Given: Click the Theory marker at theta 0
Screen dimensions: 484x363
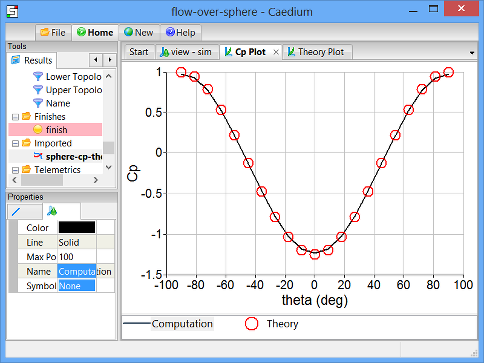Looking at the screenshot, I should pos(315,254).
